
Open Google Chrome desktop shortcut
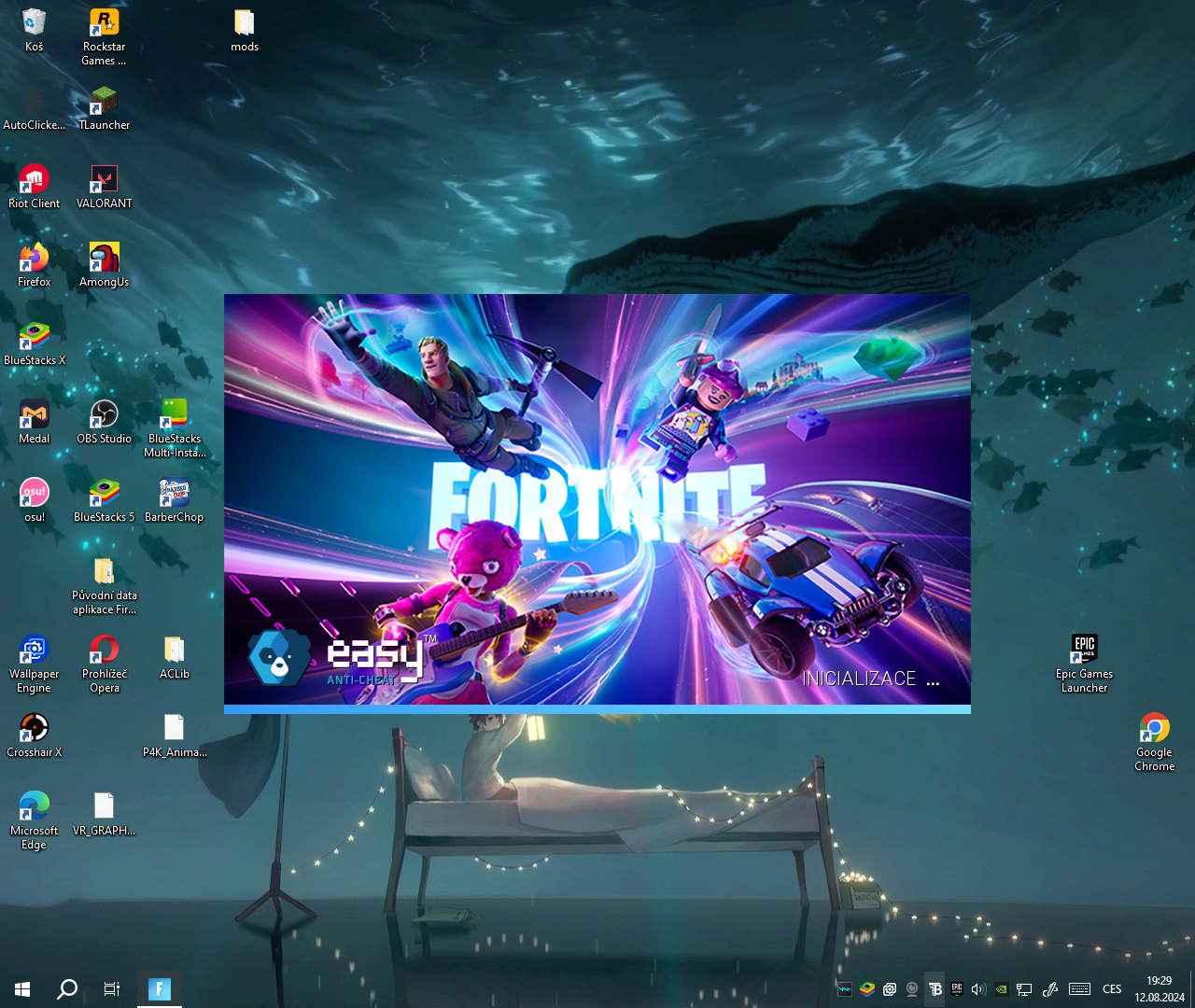[1154, 743]
